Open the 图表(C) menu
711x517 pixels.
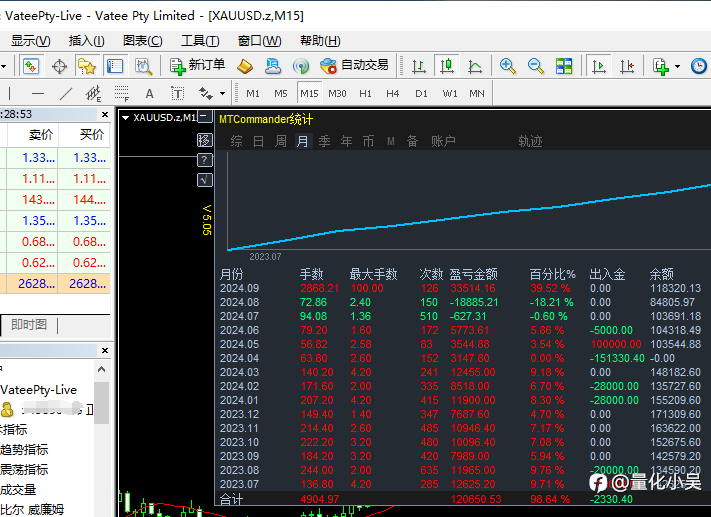143,41
